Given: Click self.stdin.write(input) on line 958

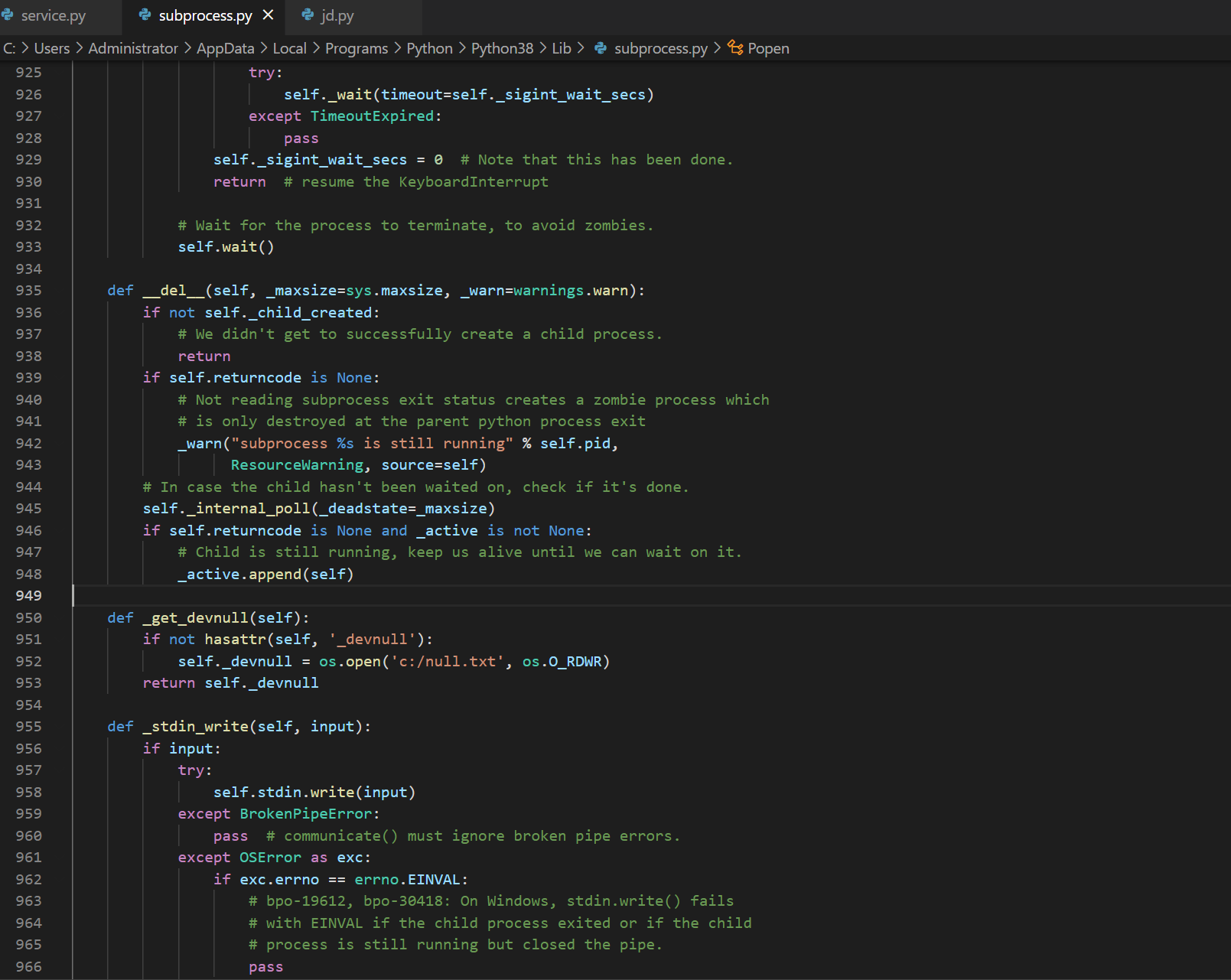Looking at the screenshot, I should (x=314, y=793).
